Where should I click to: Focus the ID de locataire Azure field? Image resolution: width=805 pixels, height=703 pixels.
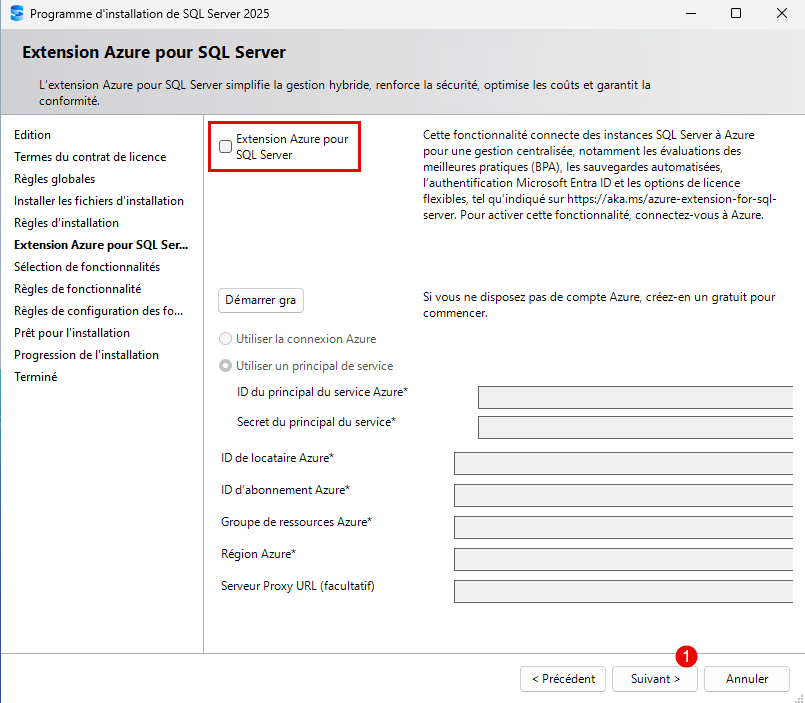tap(623, 463)
